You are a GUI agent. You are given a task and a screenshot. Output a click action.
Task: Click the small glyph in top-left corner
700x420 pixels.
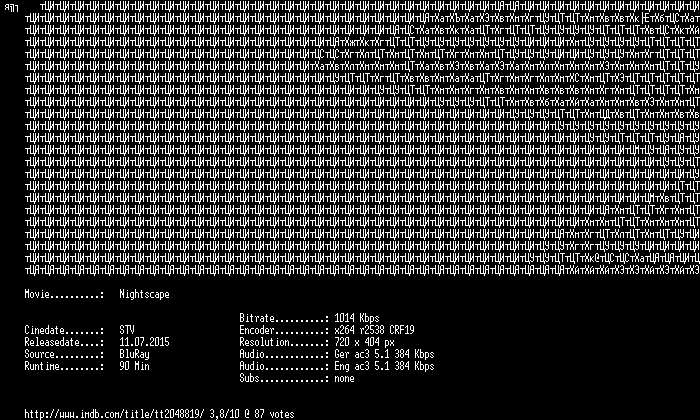tap(11, 8)
